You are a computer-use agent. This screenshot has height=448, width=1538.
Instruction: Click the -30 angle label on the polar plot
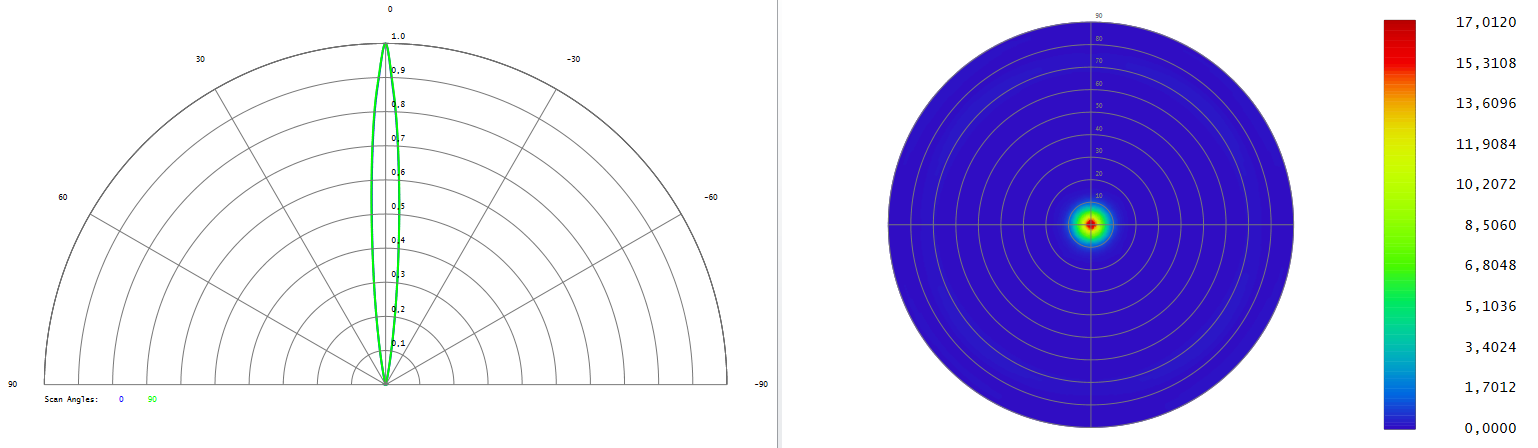coord(573,59)
